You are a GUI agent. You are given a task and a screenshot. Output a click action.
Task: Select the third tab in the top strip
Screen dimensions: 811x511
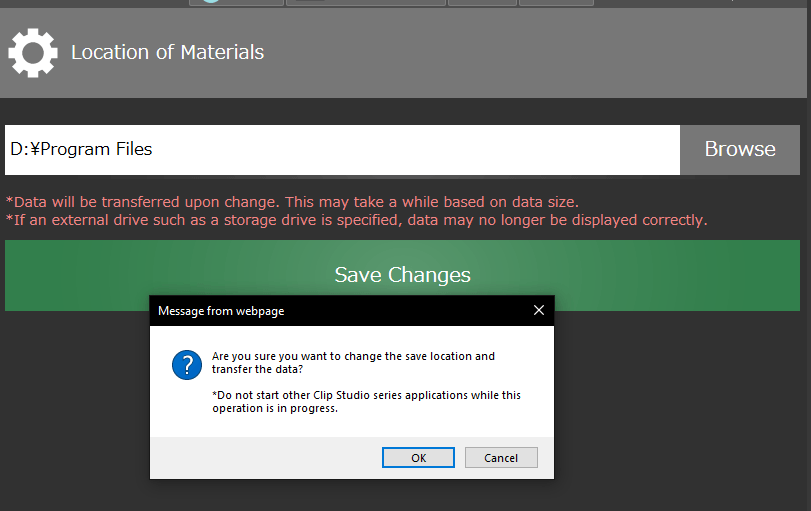(481, 2)
